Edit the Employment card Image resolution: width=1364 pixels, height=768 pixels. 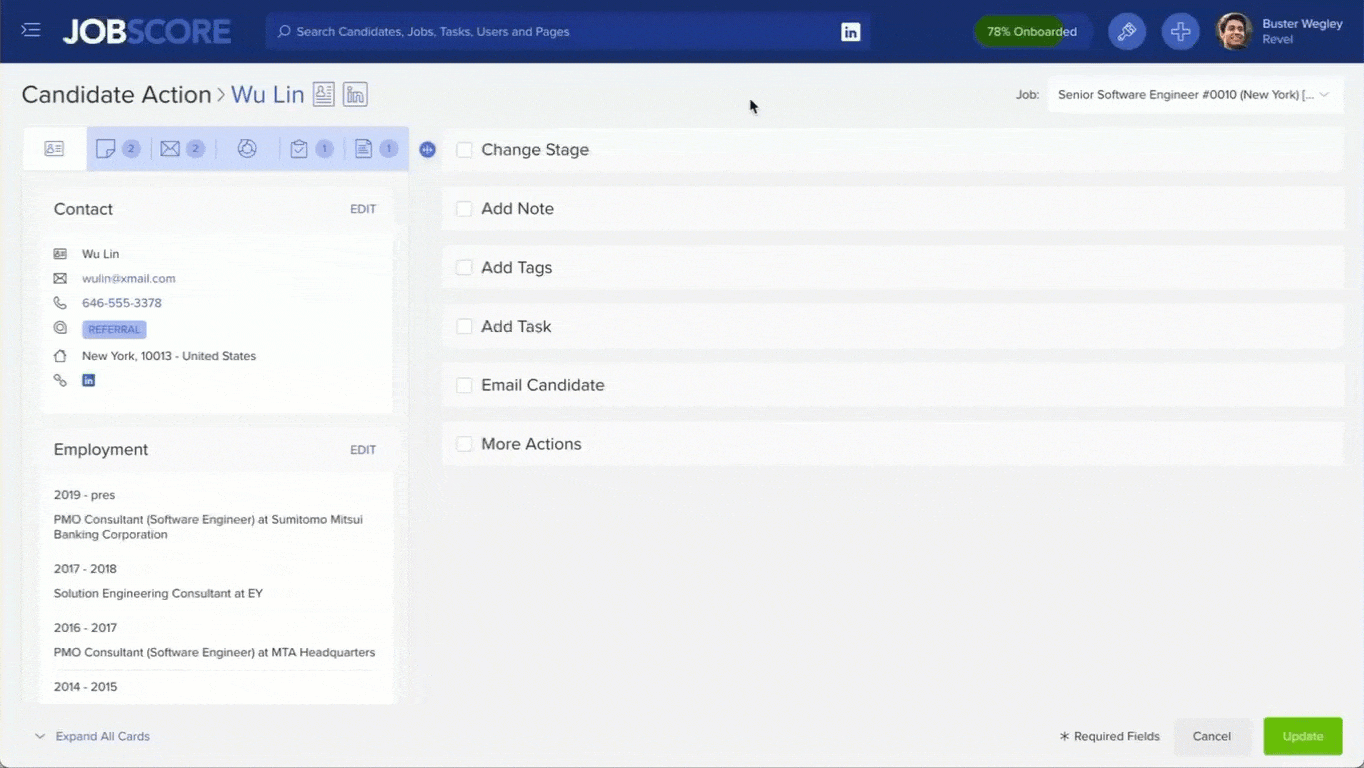coord(363,450)
